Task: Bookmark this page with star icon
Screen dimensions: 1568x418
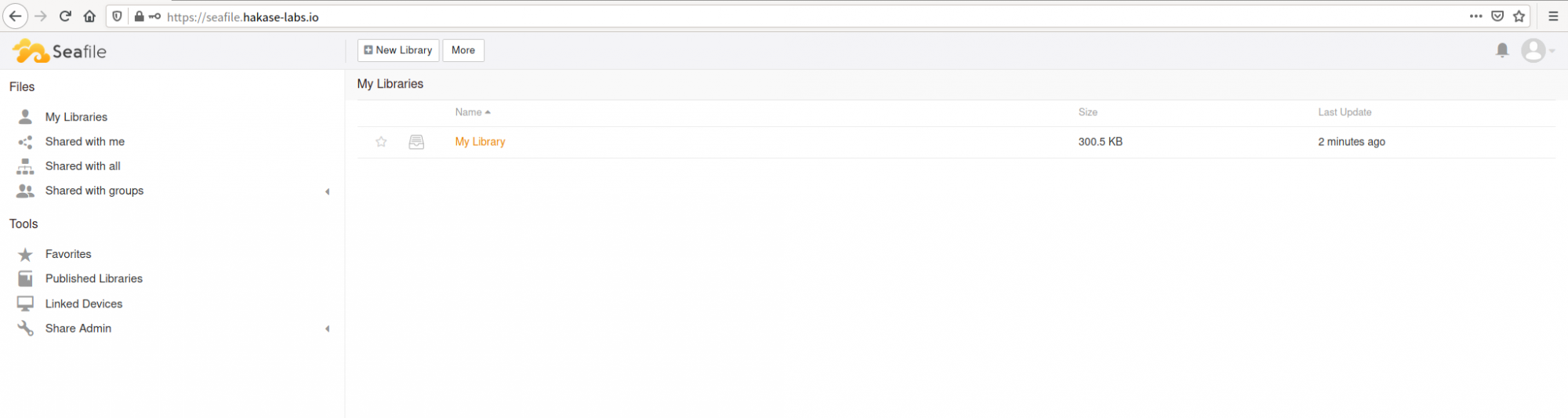Action: 1519,16
